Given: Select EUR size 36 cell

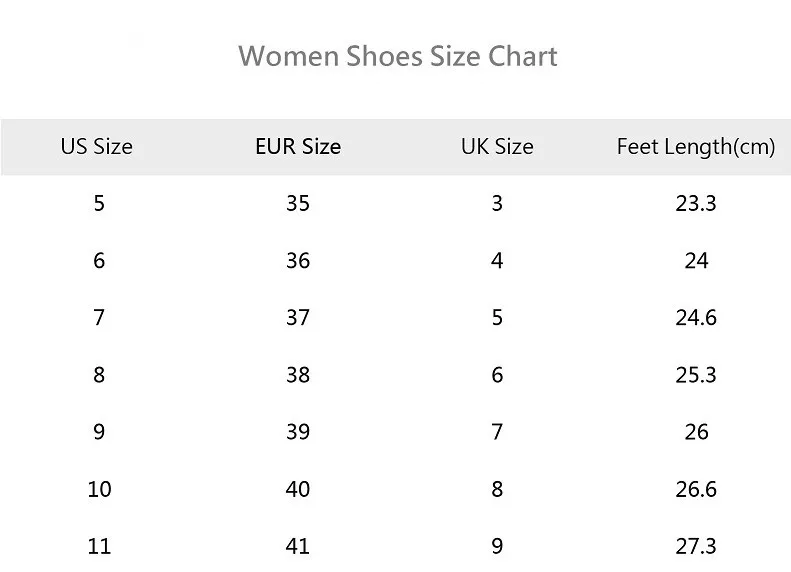Looking at the screenshot, I should click(x=298, y=261).
